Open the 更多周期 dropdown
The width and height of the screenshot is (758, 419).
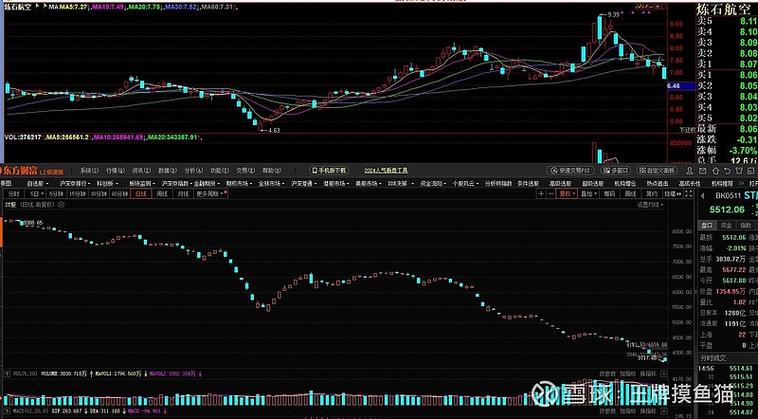pyautogui.click(x=212, y=194)
